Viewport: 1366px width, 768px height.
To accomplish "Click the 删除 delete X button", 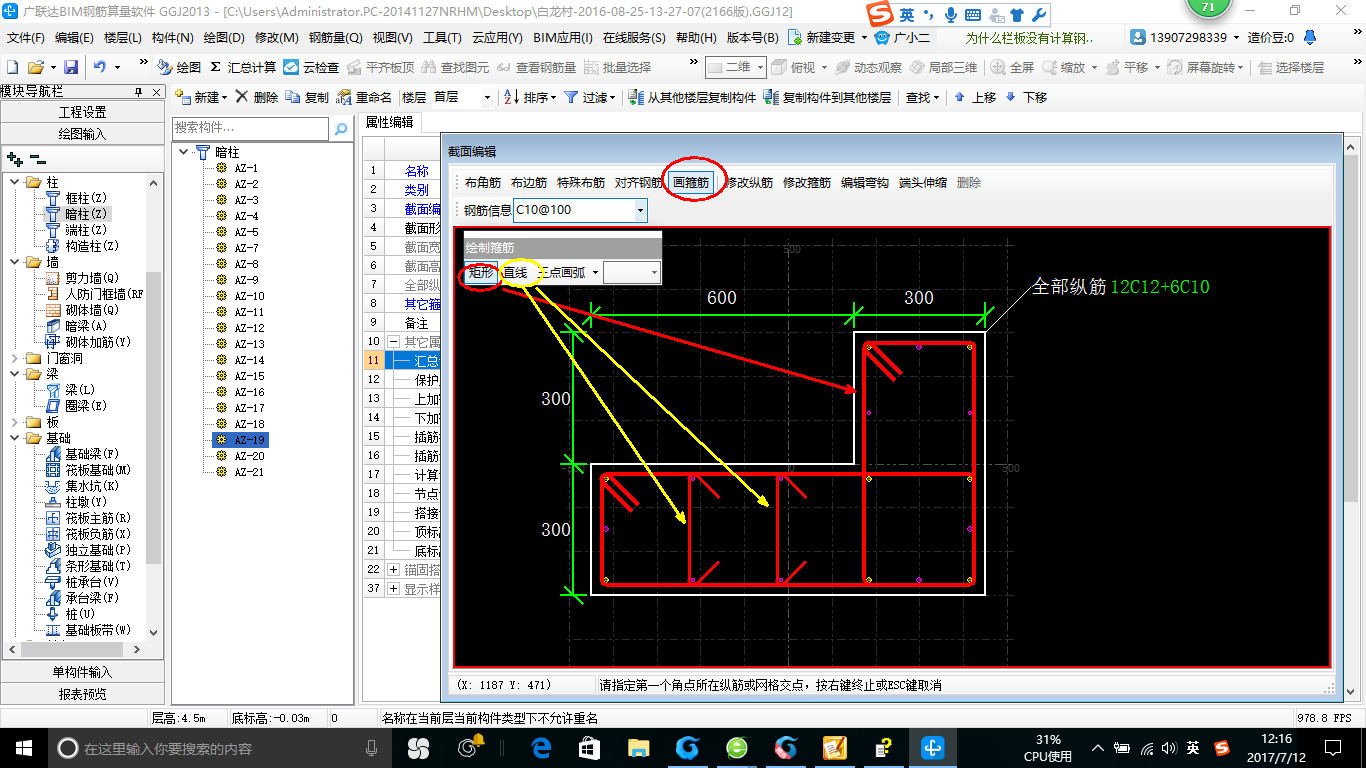I will (x=257, y=97).
